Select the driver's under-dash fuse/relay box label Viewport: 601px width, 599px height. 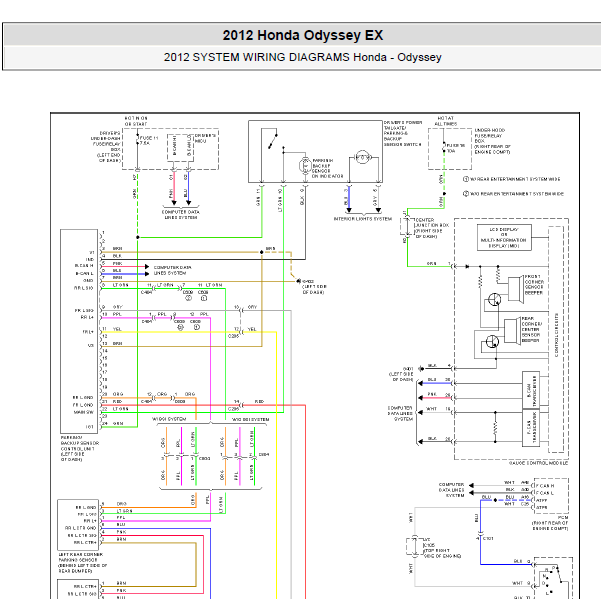pos(106,147)
